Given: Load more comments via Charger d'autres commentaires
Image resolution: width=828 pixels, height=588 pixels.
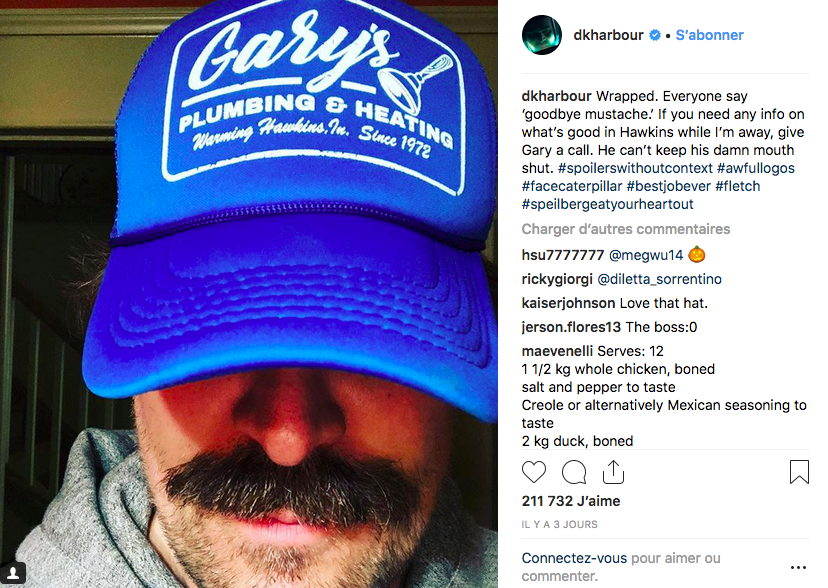Looking at the screenshot, I should 626,229.
